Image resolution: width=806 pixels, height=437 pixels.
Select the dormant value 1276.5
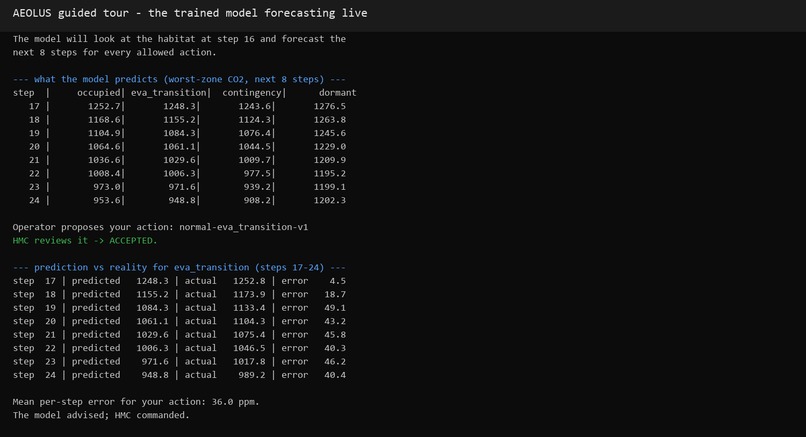click(330, 106)
